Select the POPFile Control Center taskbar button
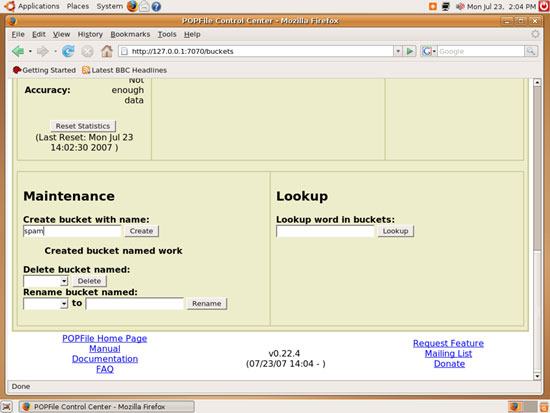 tap(107, 407)
